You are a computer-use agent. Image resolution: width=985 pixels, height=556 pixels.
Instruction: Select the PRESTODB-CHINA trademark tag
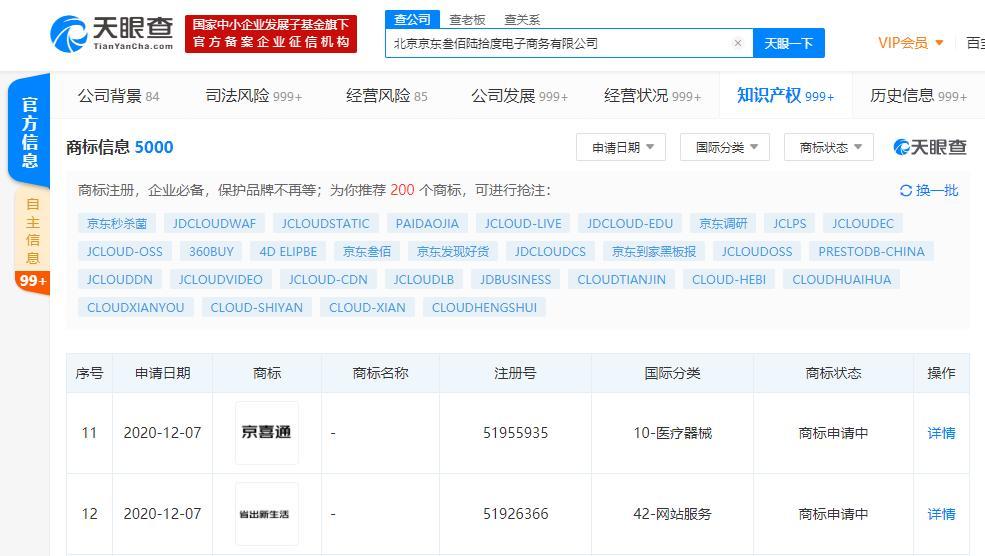(x=871, y=251)
